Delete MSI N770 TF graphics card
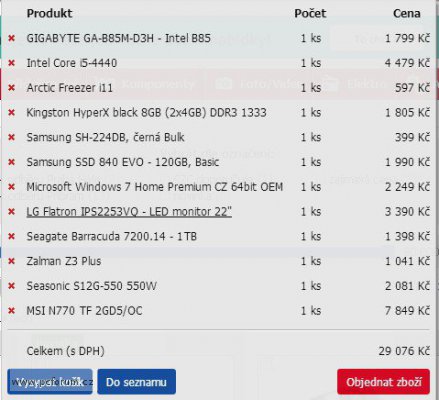439x400 pixels. point(12,311)
